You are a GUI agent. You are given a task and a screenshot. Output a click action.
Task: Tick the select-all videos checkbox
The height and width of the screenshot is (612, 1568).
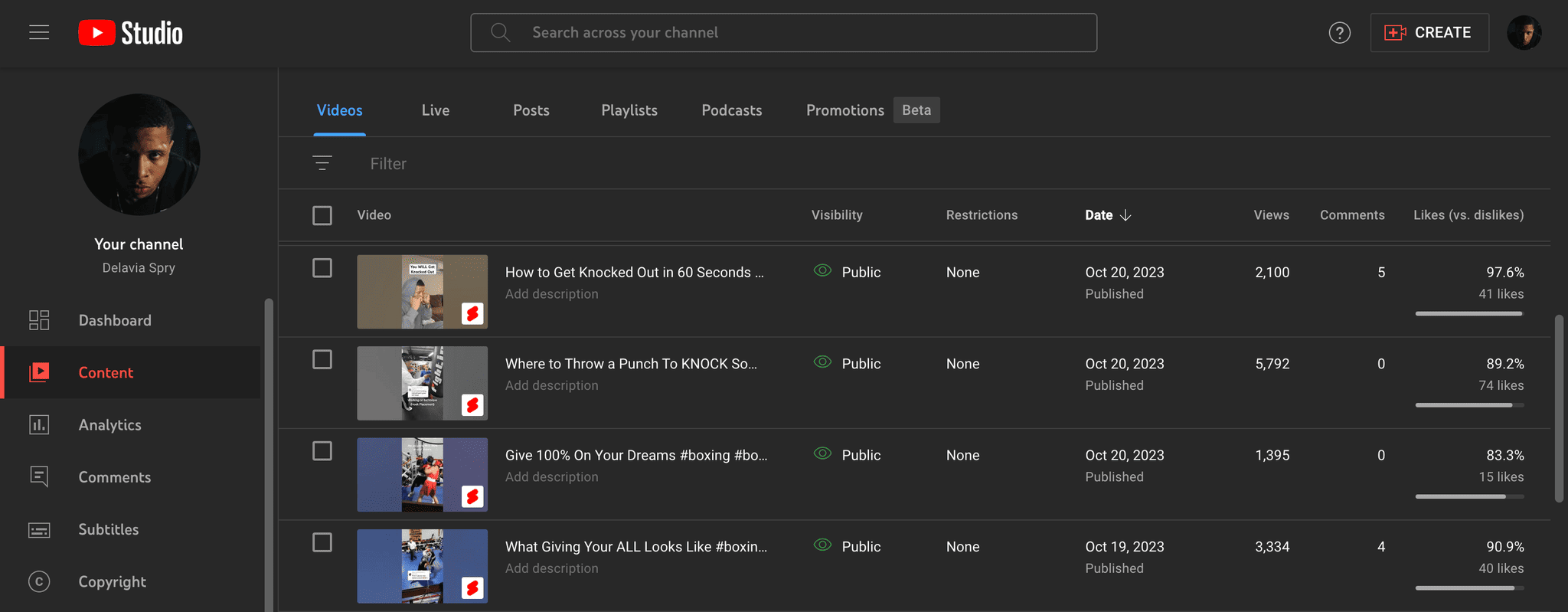[x=322, y=215]
